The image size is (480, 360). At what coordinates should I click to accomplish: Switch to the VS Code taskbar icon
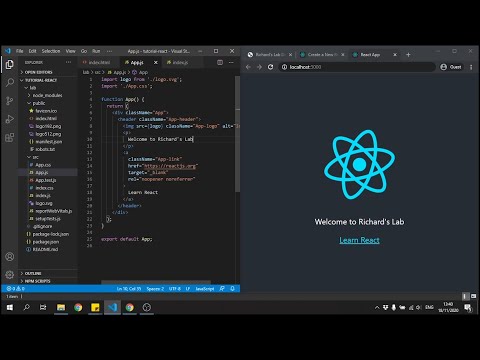(x=112, y=307)
